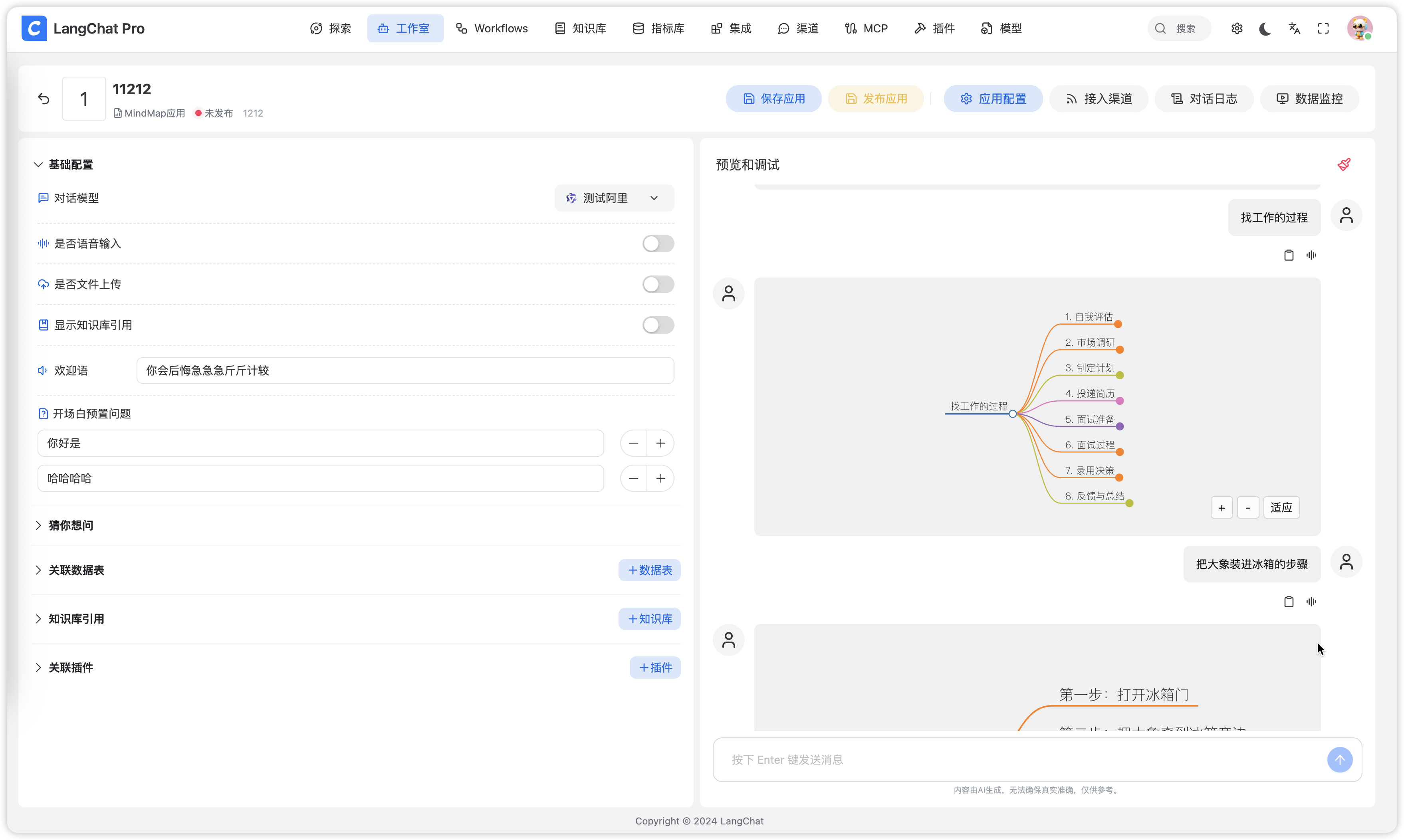Switch to dark mode moon icon
The width and height of the screenshot is (1404, 840).
[1265, 28]
